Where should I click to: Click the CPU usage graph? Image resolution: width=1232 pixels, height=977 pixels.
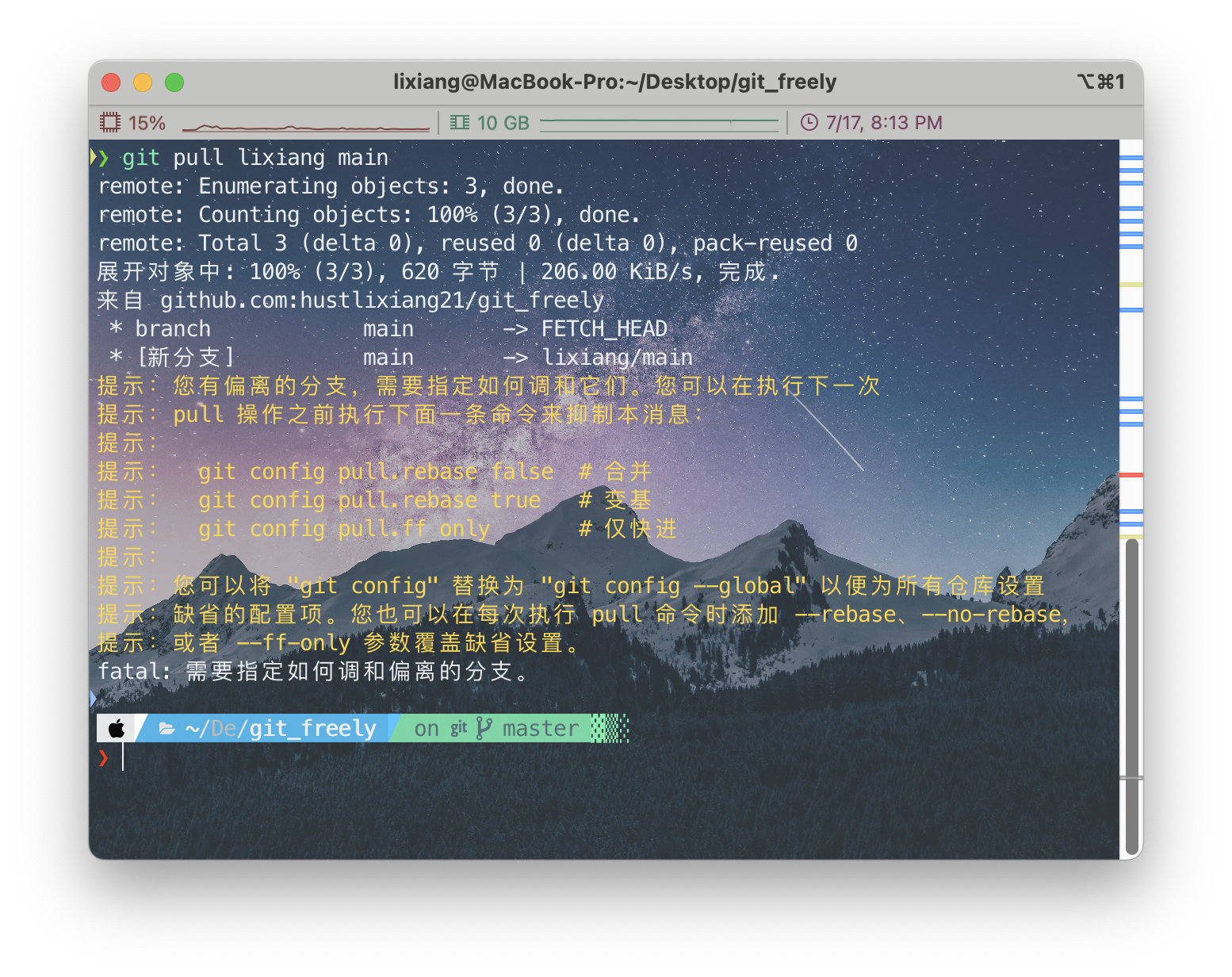pos(306,125)
